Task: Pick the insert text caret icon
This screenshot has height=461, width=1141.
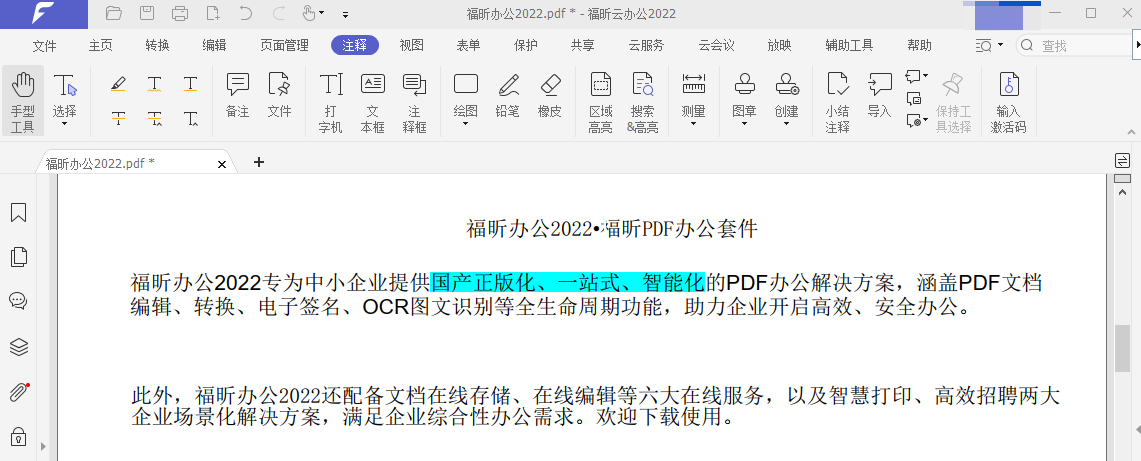Action: 191,118
